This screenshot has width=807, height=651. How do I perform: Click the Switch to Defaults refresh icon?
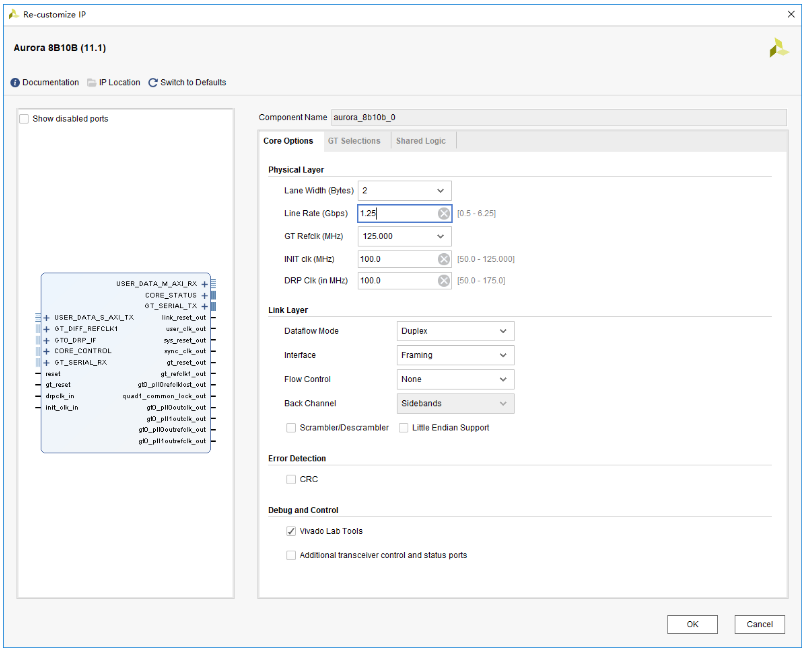(153, 83)
